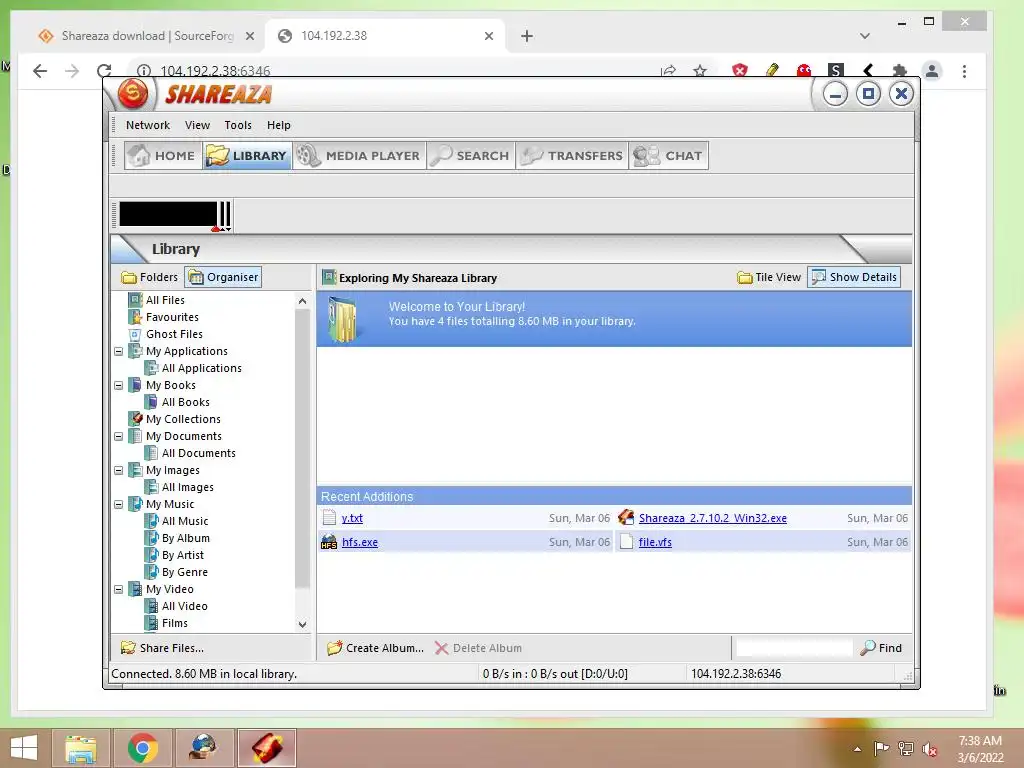Toggle the Show Details button
The image size is (1024, 768).
[x=854, y=277]
